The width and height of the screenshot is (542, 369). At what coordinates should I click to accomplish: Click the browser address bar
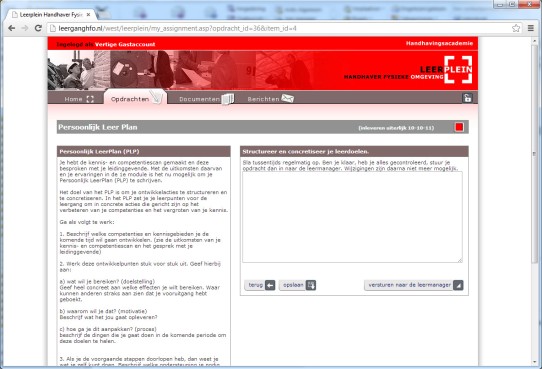click(x=280, y=28)
